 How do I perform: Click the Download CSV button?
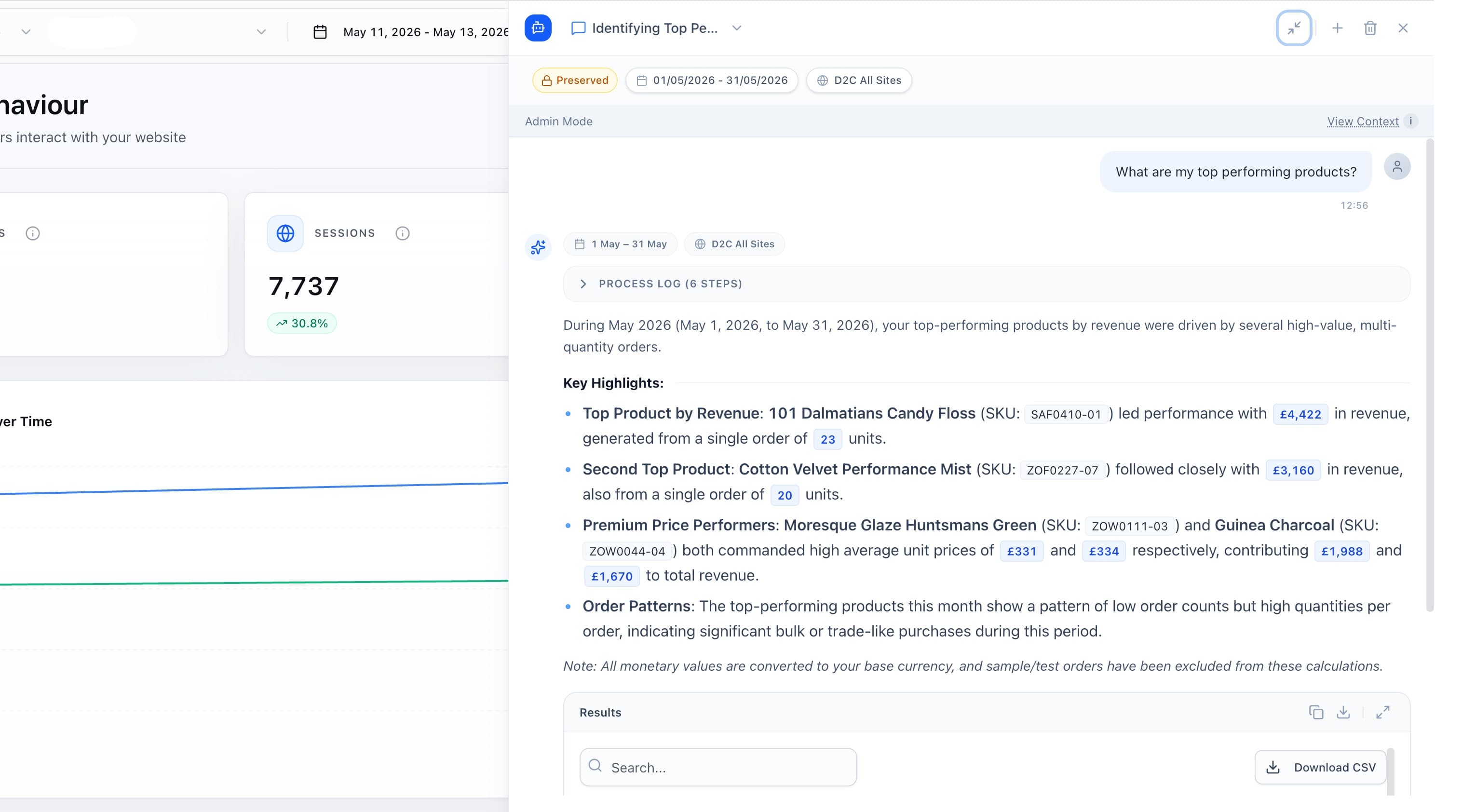(1320, 767)
